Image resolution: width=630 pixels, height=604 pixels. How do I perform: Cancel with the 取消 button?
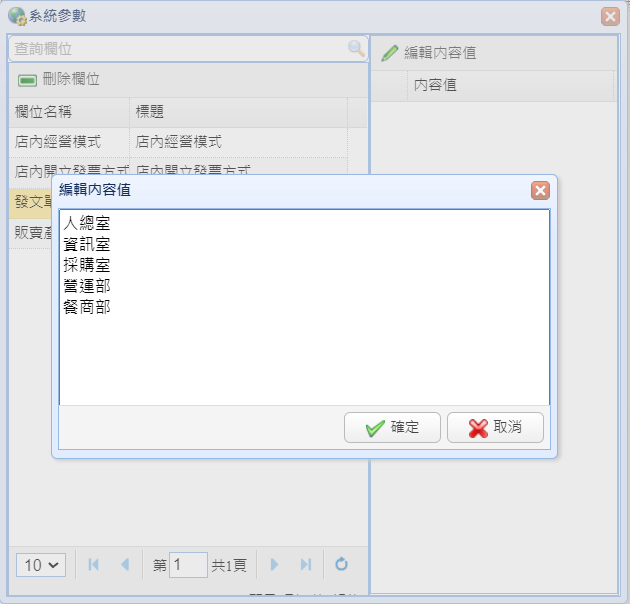(x=495, y=427)
